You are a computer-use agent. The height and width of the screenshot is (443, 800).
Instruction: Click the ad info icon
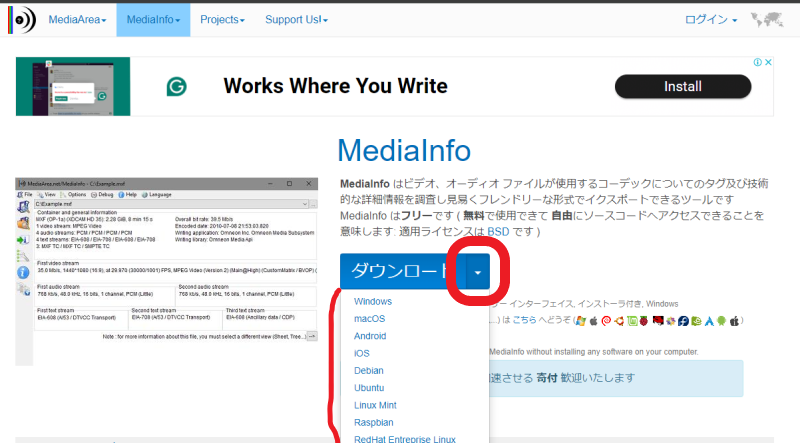point(758,62)
